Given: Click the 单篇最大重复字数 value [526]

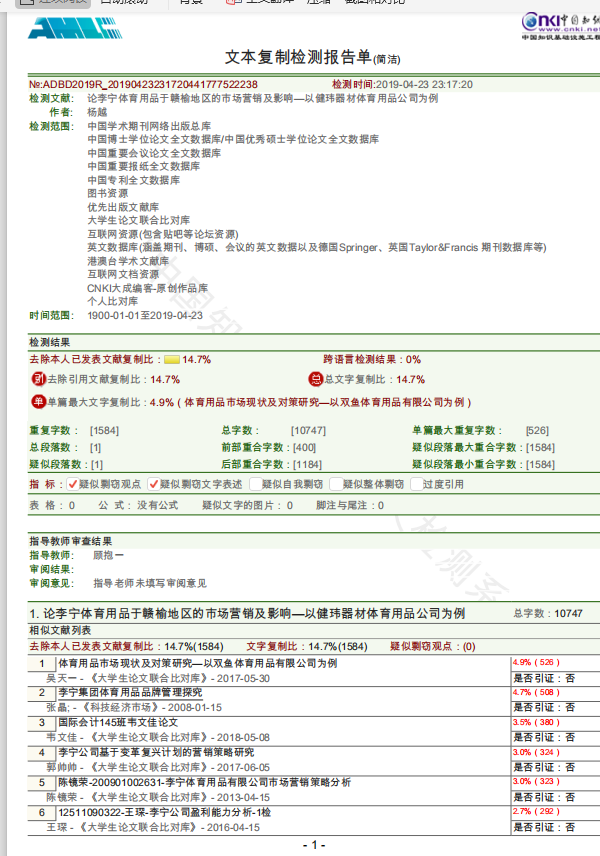Looking at the screenshot, I should [x=537, y=430].
